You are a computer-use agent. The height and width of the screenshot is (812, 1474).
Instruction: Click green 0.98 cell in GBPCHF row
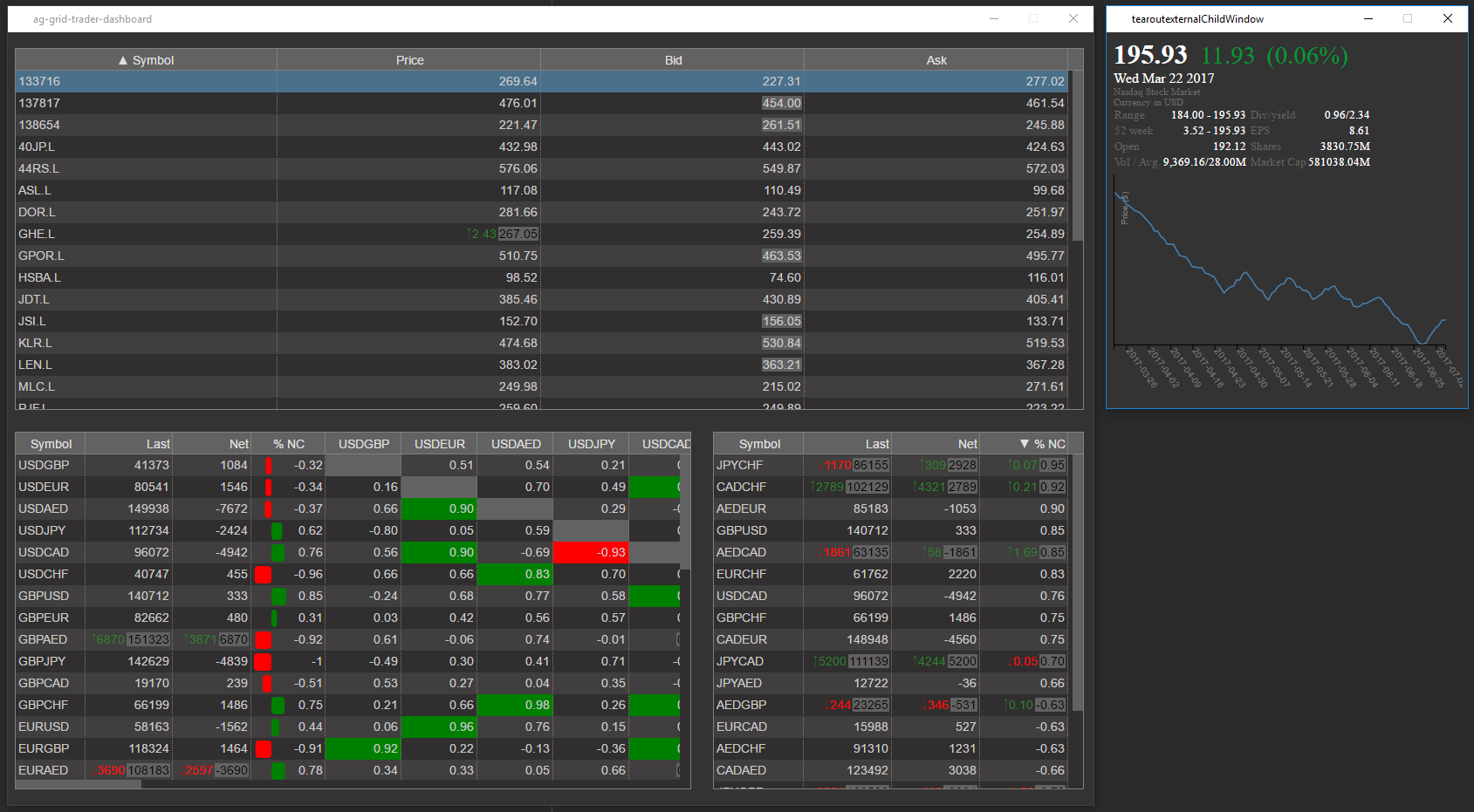point(515,705)
